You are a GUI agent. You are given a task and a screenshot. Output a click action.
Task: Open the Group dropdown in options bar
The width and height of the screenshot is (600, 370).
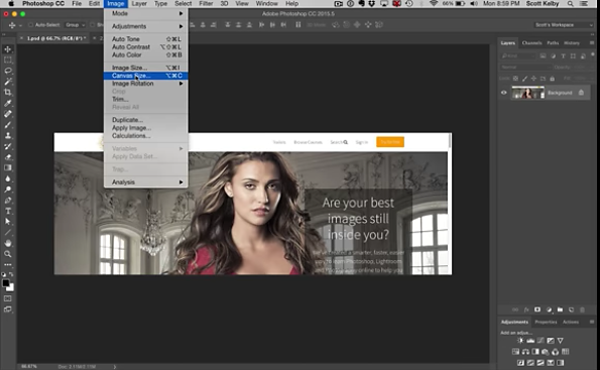click(x=75, y=25)
